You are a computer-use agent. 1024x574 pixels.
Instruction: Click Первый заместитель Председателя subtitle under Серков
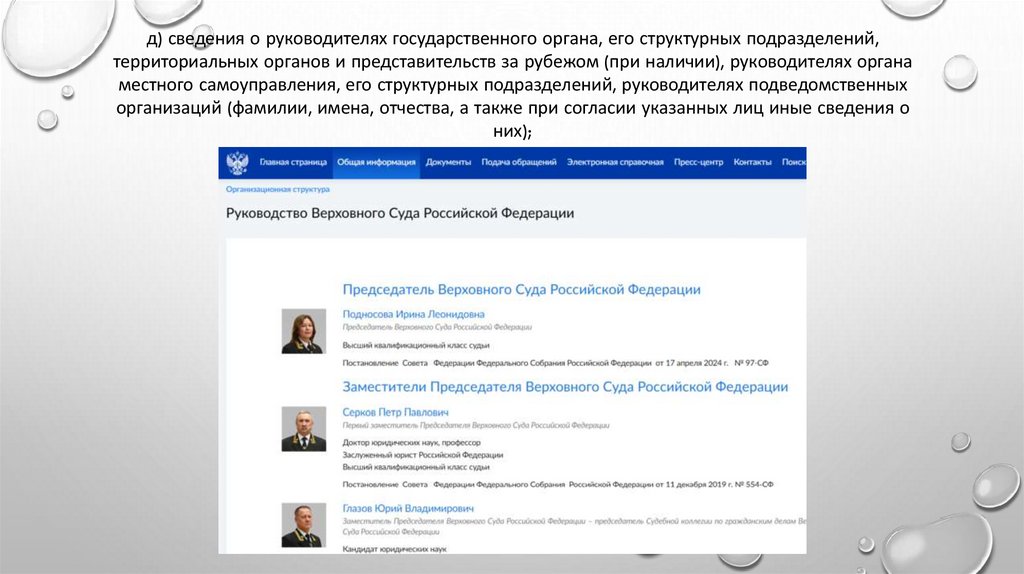pos(475,425)
